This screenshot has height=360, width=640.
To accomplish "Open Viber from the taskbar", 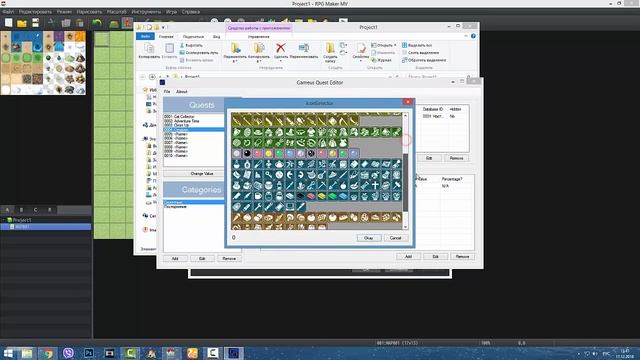I will (68, 353).
